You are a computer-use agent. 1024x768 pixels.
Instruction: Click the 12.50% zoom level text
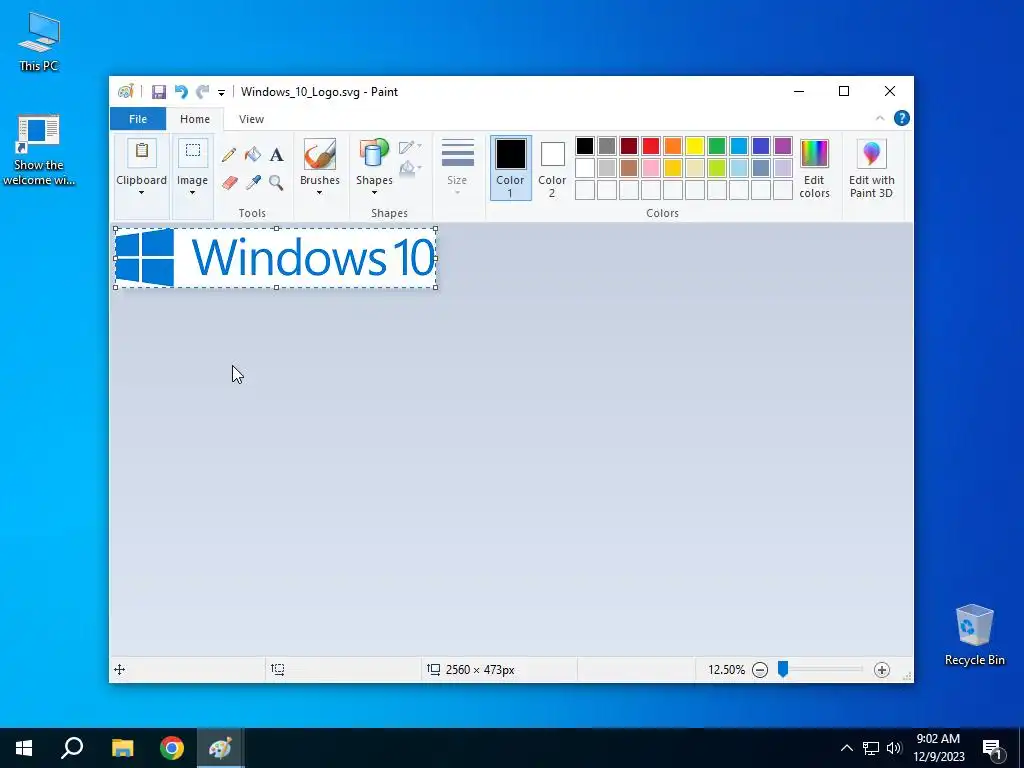pyautogui.click(x=726, y=670)
